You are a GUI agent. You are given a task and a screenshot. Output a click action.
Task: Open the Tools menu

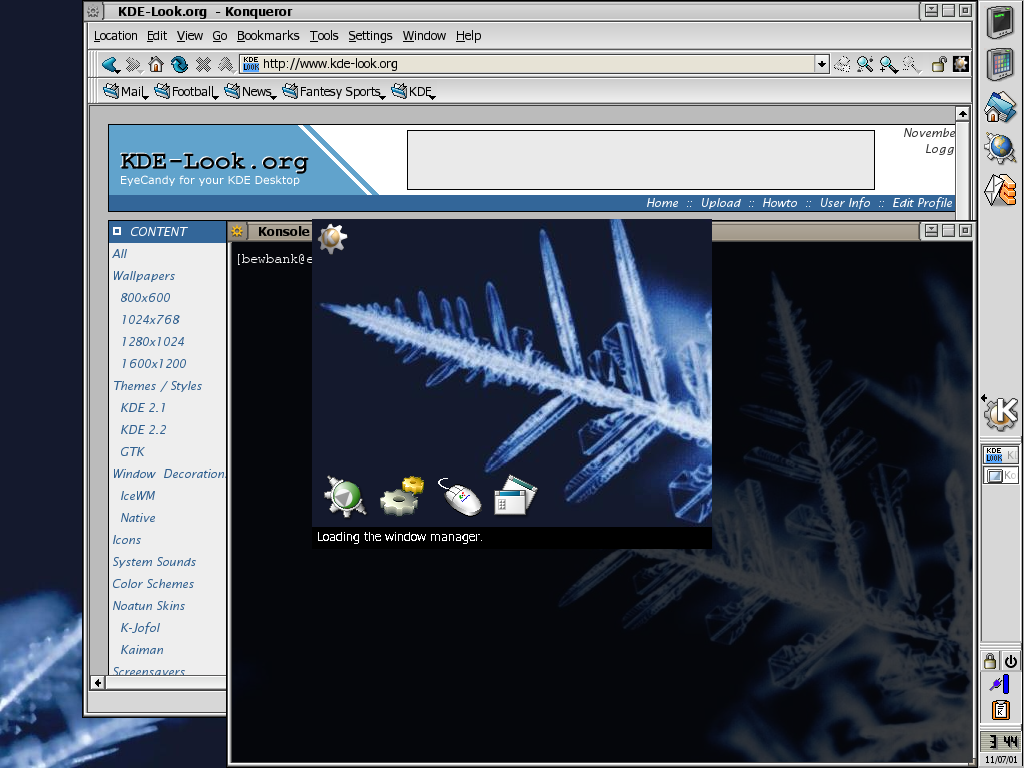(x=324, y=36)
